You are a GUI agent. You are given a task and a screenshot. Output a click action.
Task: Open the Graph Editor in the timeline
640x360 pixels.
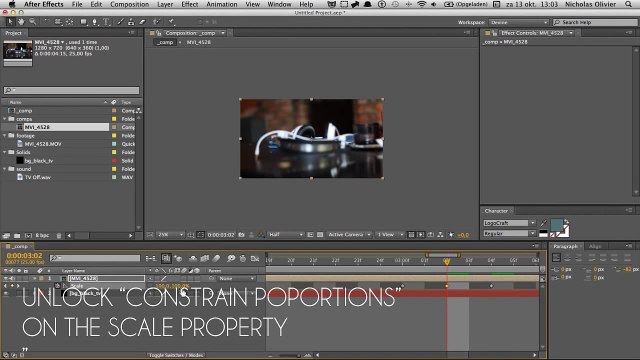click(x=255, y=258)
